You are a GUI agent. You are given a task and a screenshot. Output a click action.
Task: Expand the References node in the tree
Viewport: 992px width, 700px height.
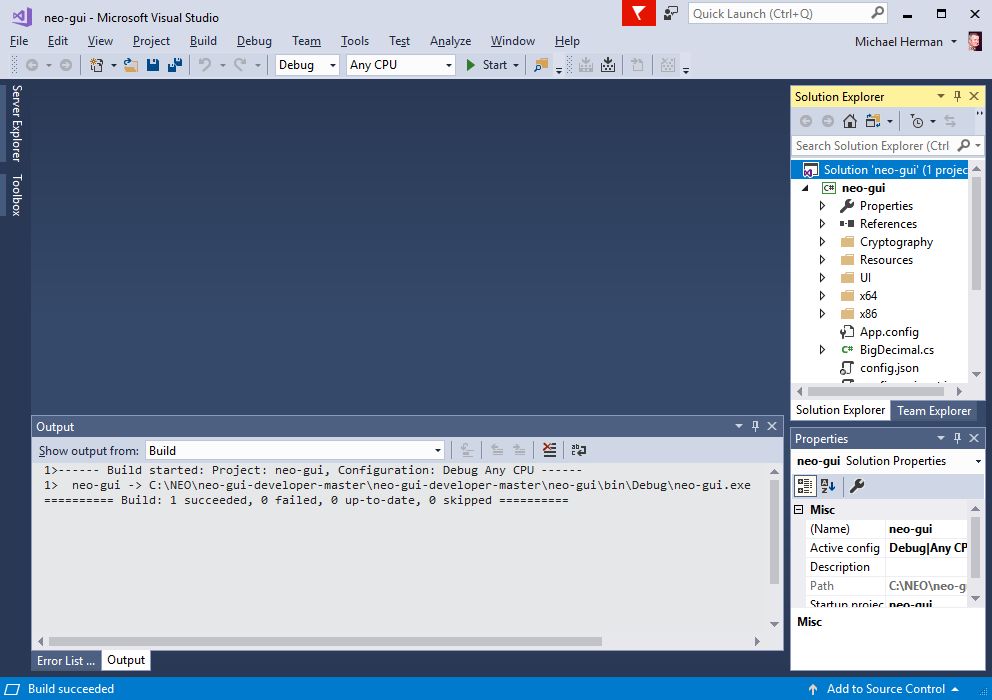822,223
